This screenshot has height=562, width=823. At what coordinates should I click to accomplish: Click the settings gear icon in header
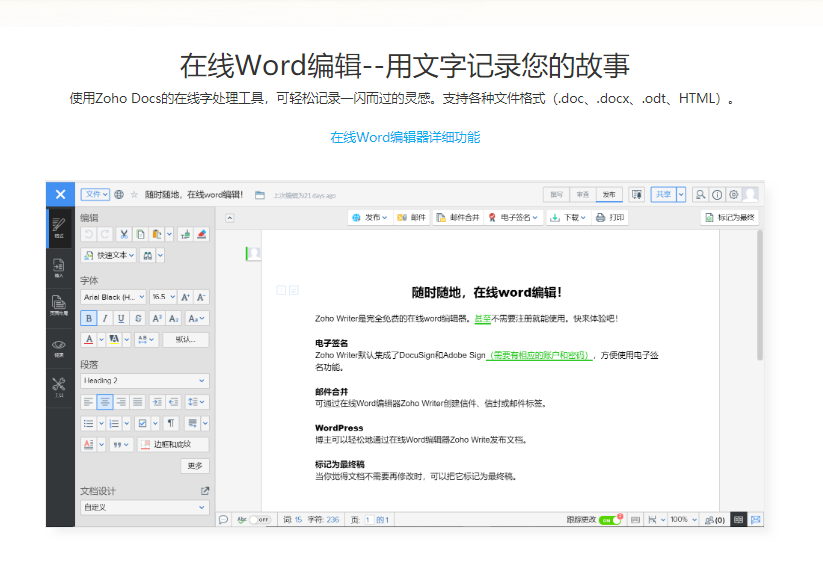pyautogui.click(x=734, y=195)
